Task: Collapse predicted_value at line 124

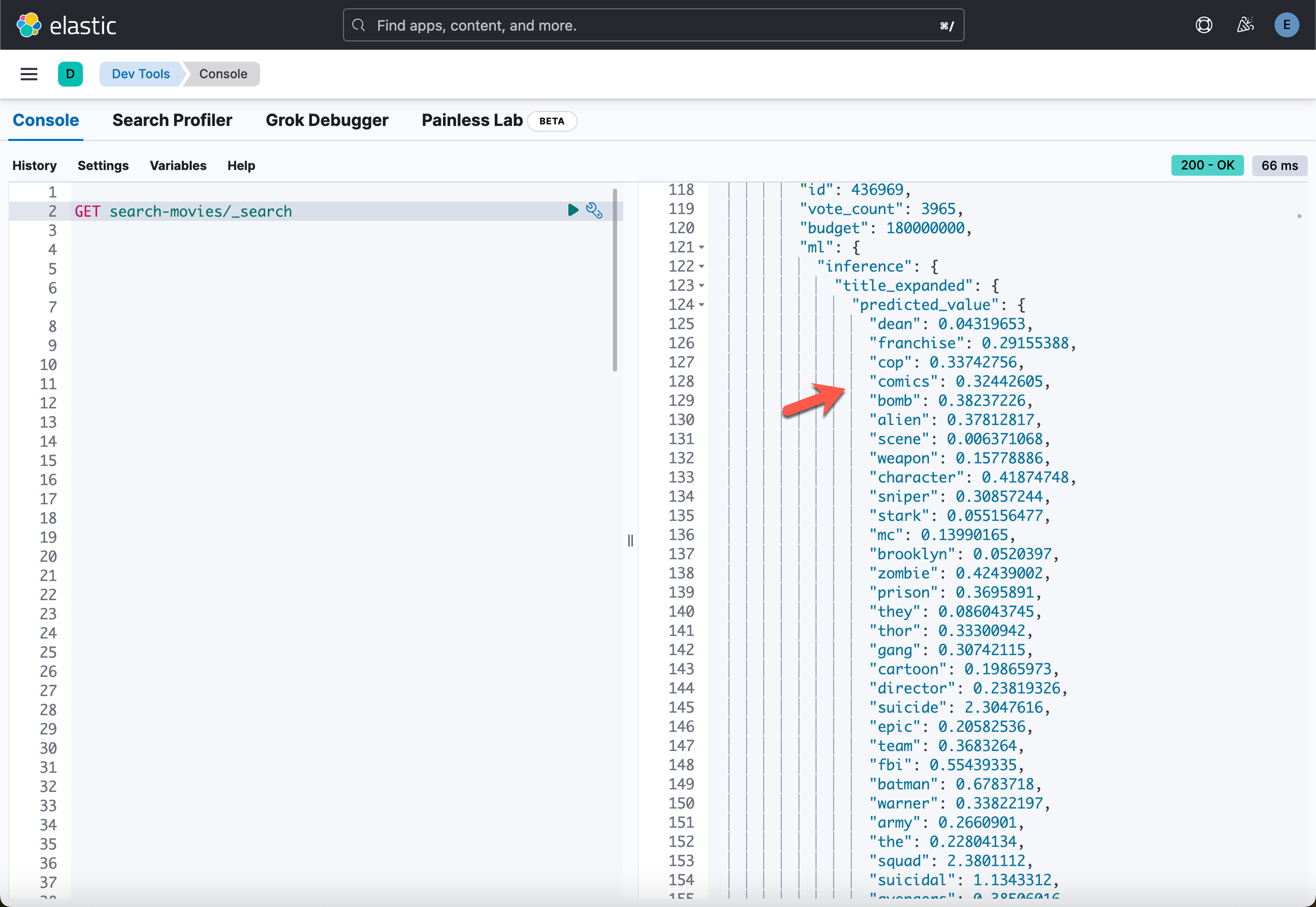Action: (701, 305)
